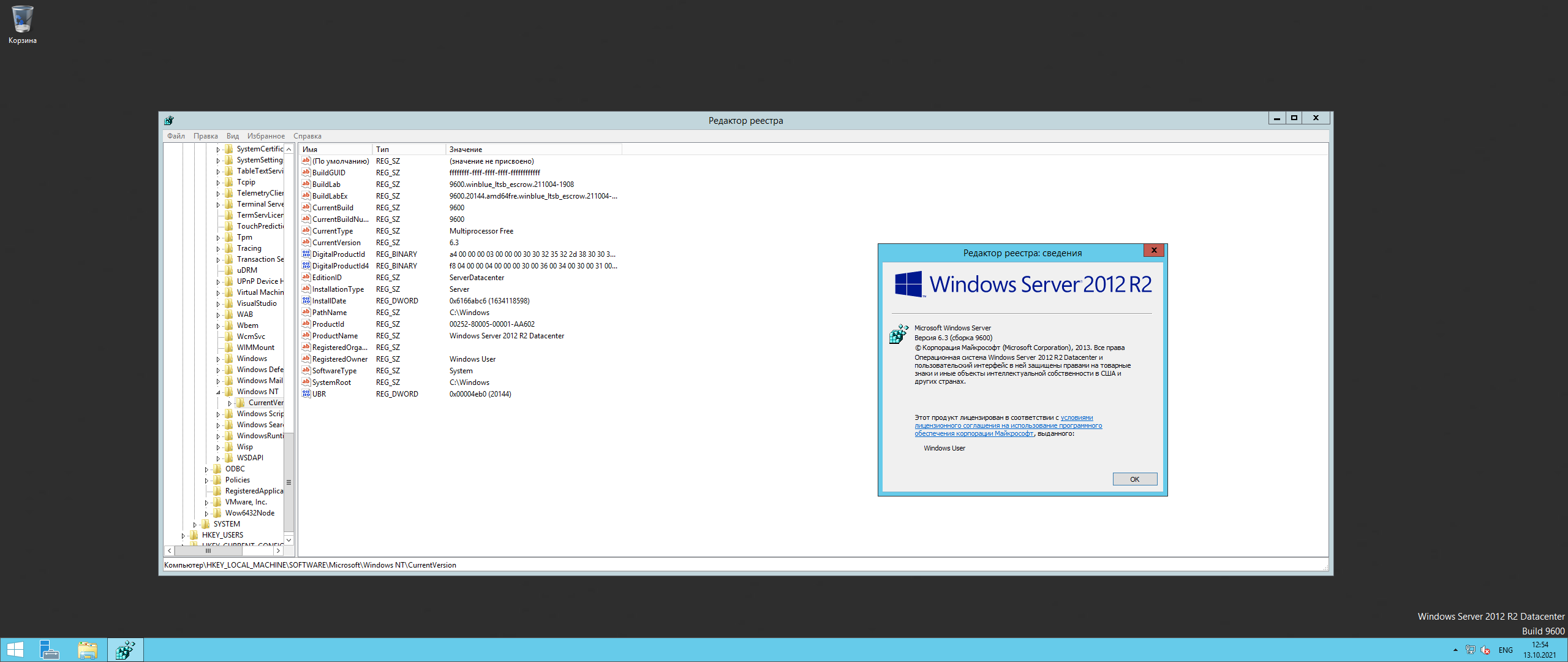
Task: Click the Registry Editor taskbar icon
Action: pyautogui.click(x=126, y=650)
